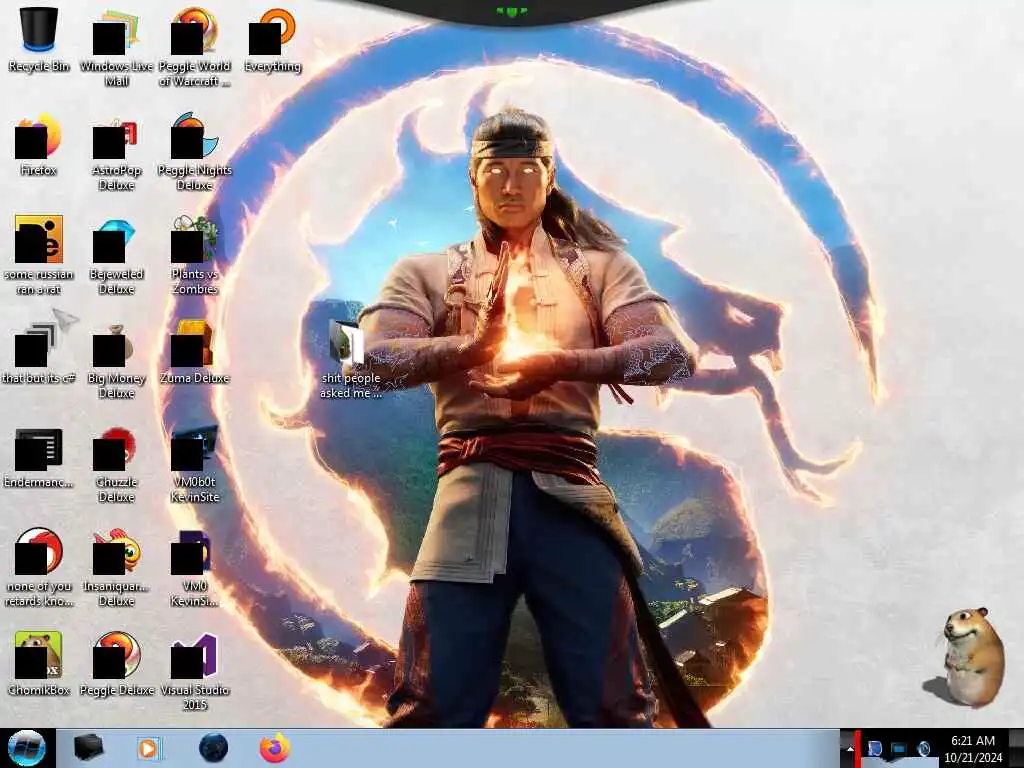Select the 'people asked me' folder icon
Viewport: 1024px width, 768px height.
pos(351,360)
